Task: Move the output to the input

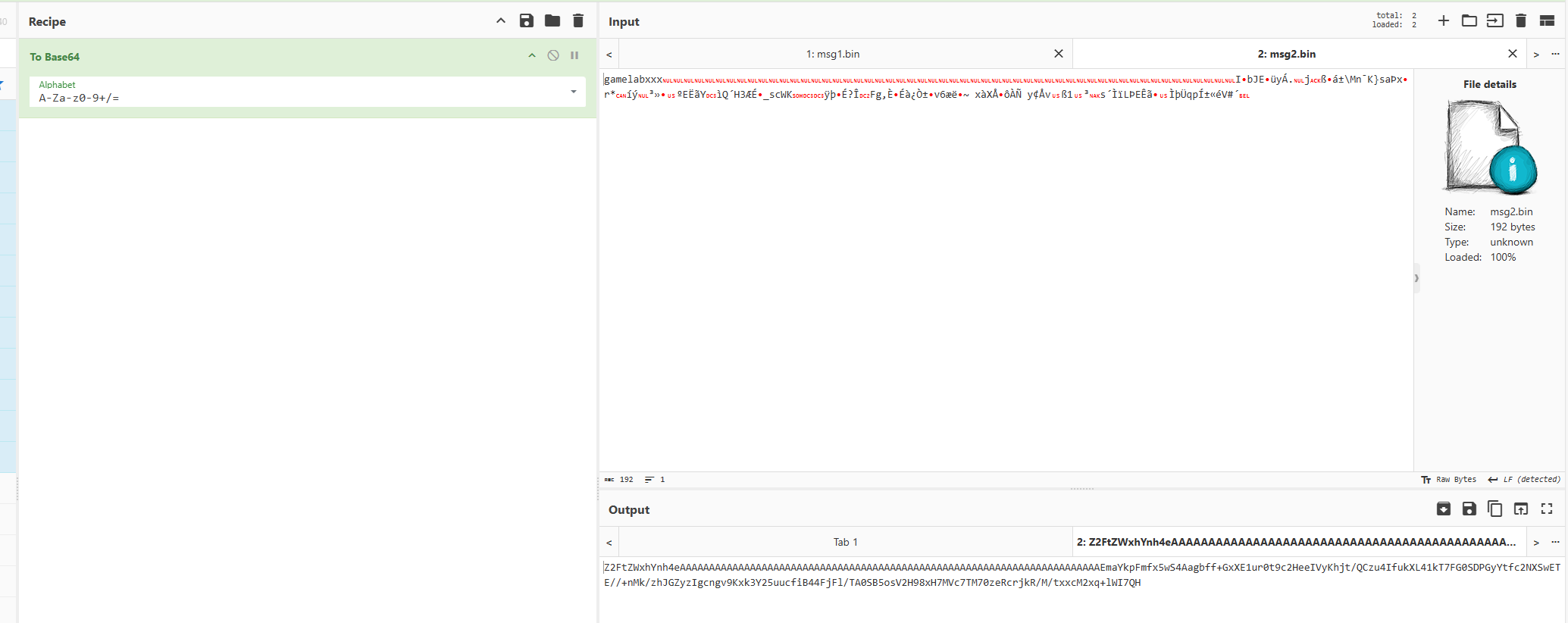Action: [1521, 509]
